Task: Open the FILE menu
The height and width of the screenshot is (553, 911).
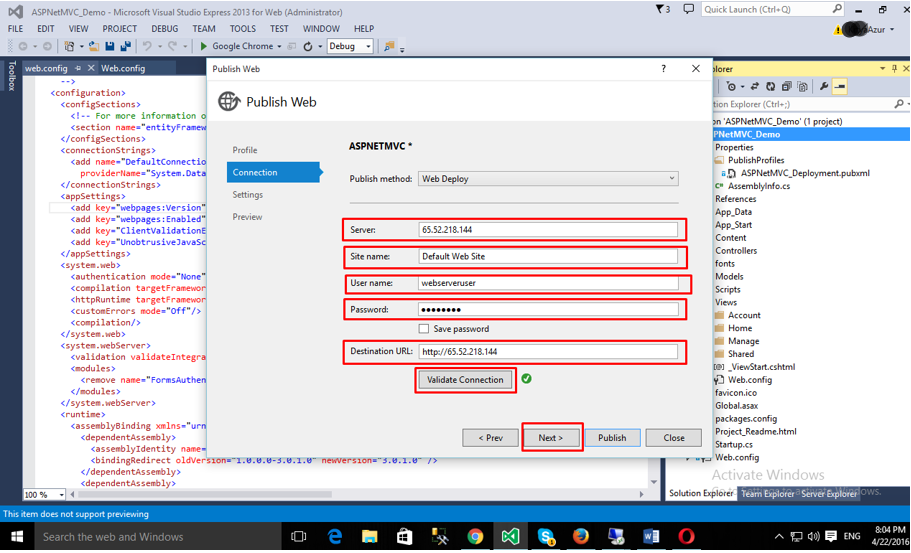Action: [x=16, y=28]
